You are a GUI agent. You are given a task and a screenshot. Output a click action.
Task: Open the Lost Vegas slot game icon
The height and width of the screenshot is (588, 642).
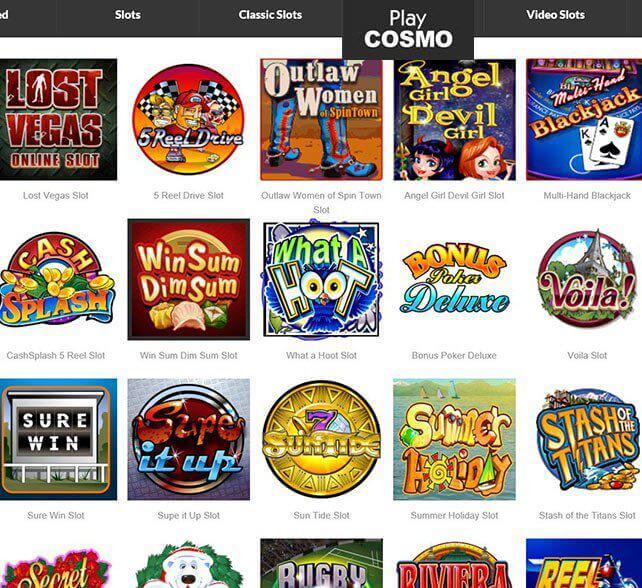[x=58, y=120]
